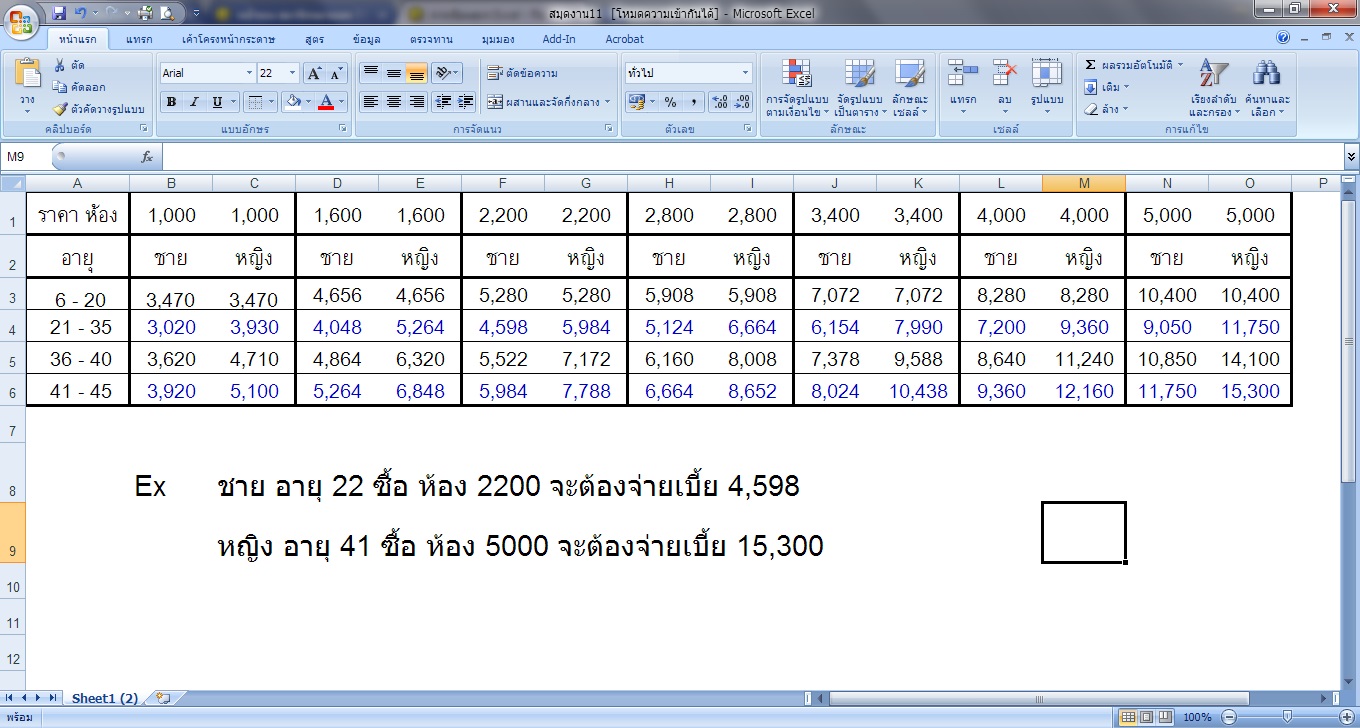
Task: Click into the formula bar input
Action: (752, 157)
